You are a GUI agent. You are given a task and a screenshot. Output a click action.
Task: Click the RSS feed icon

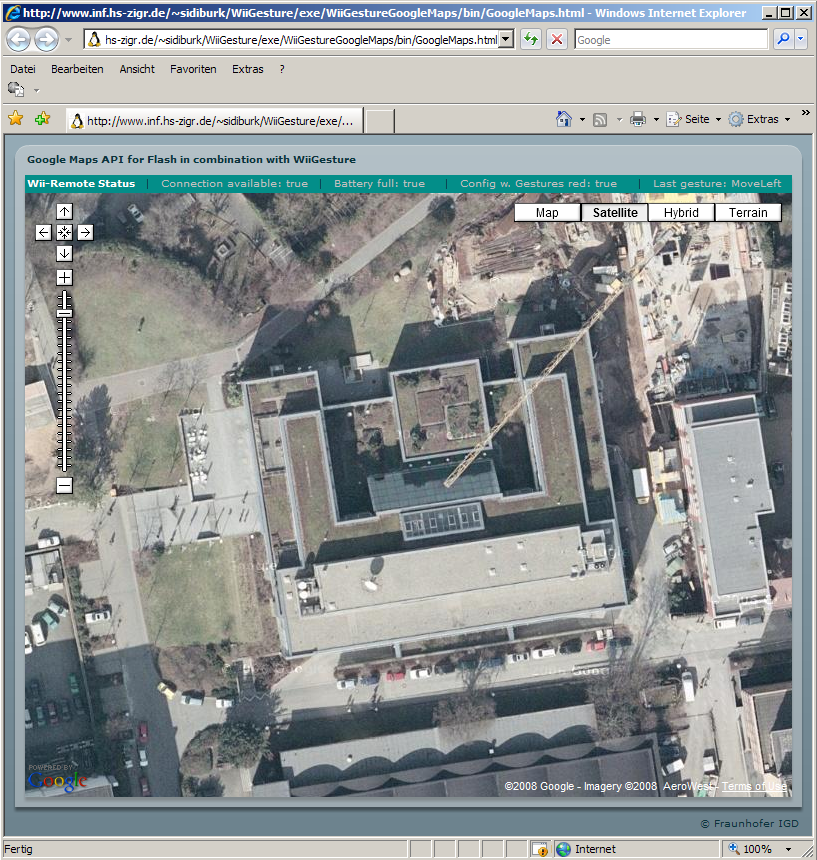point(599,118)
